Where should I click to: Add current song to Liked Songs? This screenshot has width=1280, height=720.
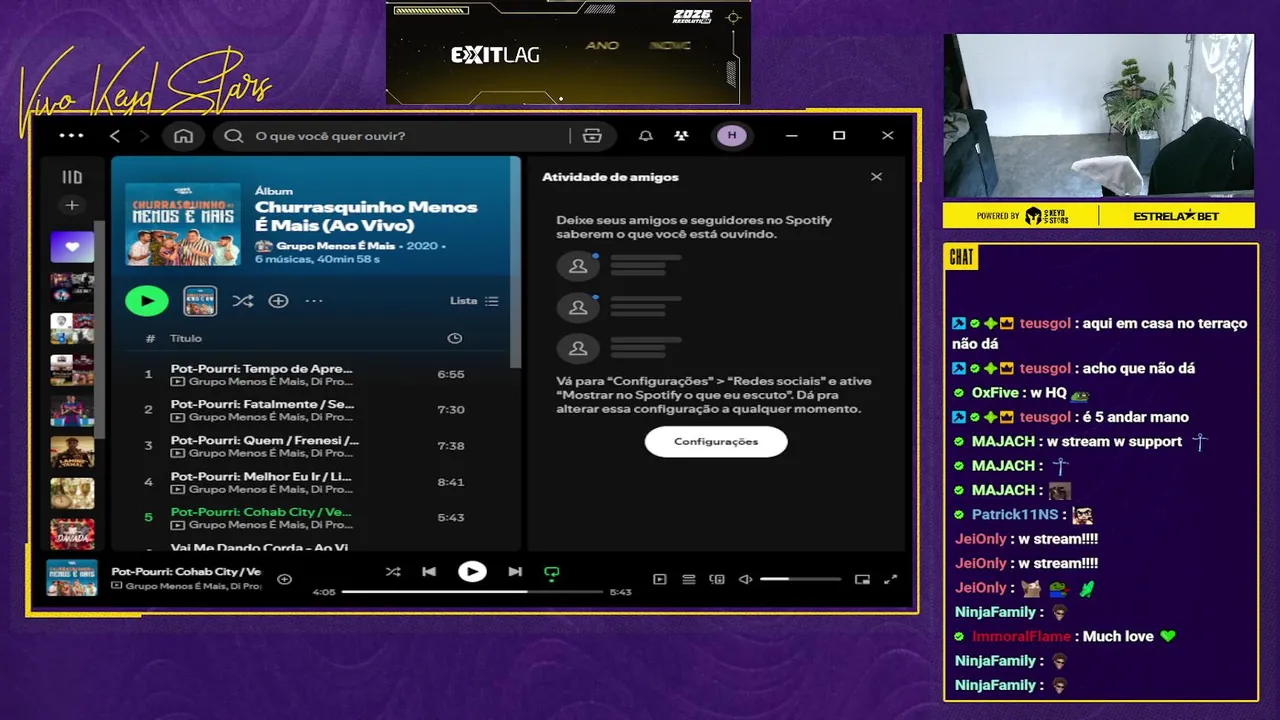[x=284, y=579]
